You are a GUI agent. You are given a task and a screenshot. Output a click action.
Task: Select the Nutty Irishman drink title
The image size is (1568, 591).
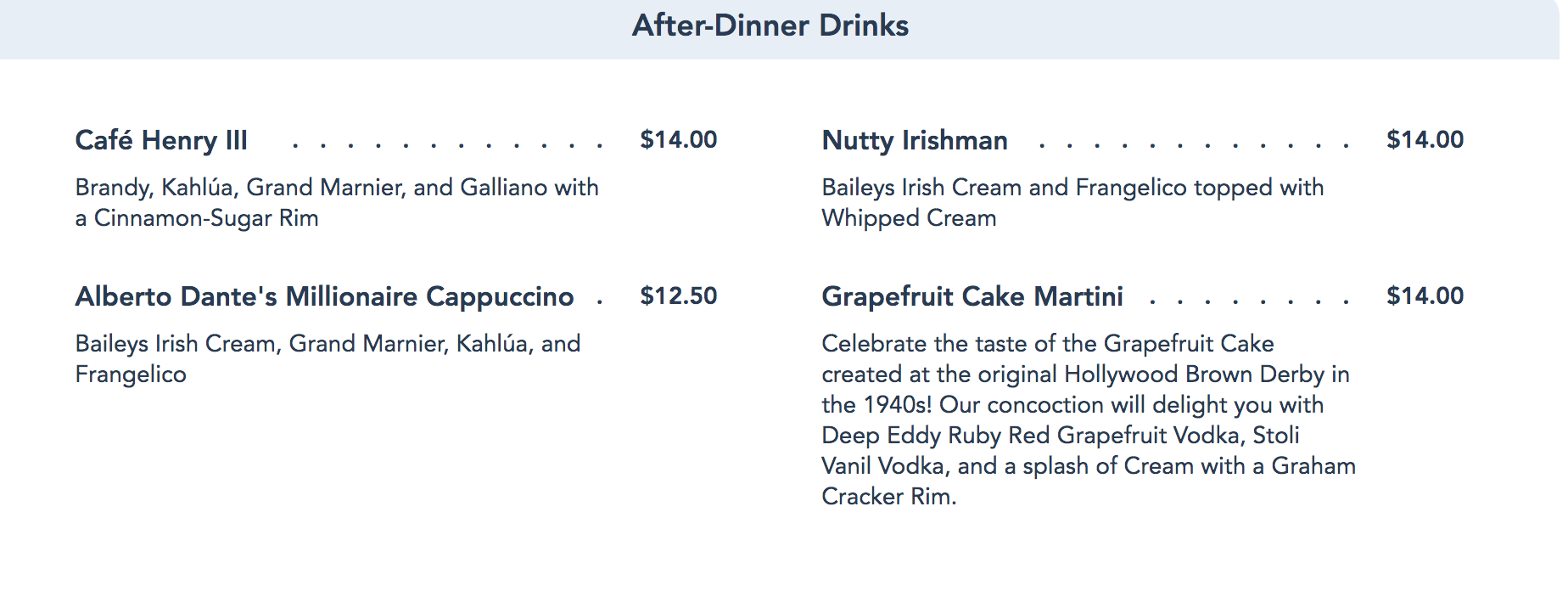tap(915, 140)
